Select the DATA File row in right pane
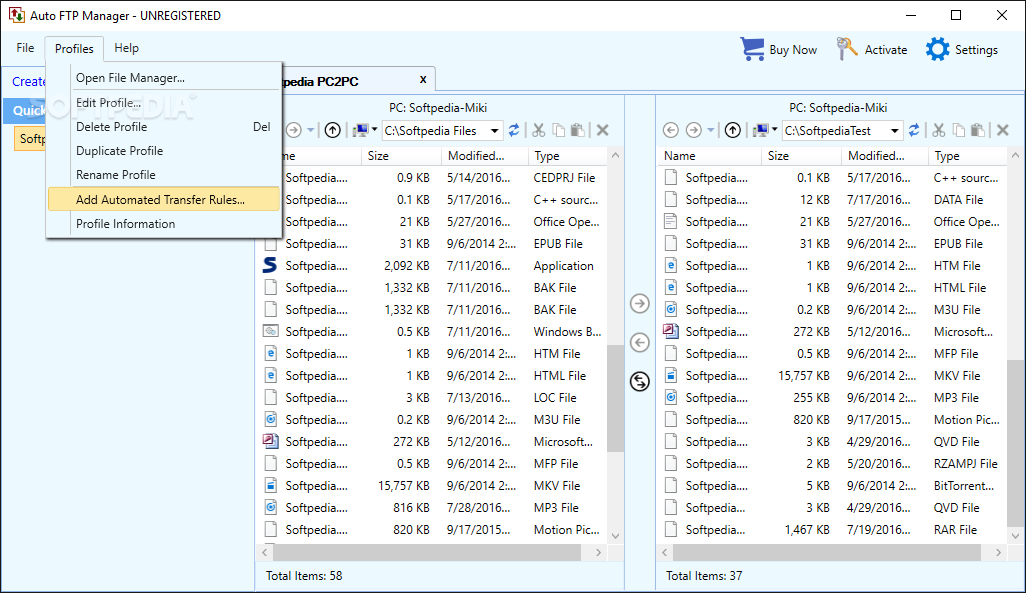The height and width of the screenshot is (593, 1026). (x=832, y=200)
